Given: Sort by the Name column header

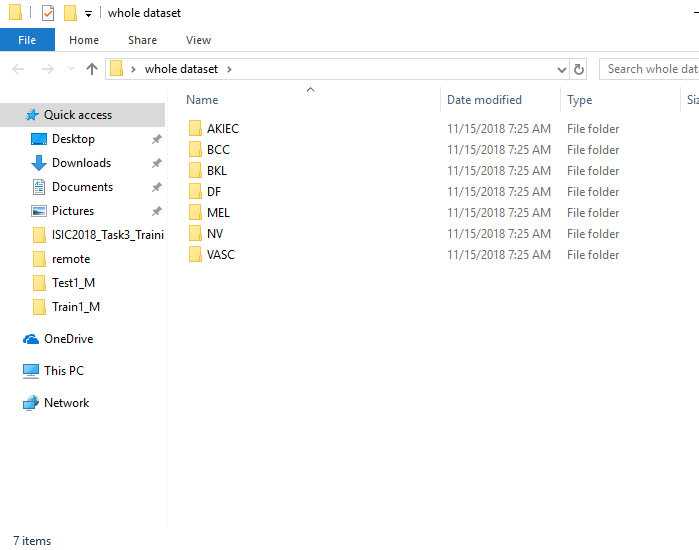Looking at the screenshot, I should coord(202,100).
